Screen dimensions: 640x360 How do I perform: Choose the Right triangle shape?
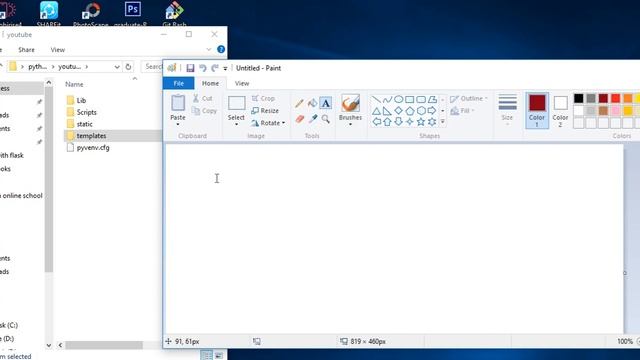tap(387, 111)
